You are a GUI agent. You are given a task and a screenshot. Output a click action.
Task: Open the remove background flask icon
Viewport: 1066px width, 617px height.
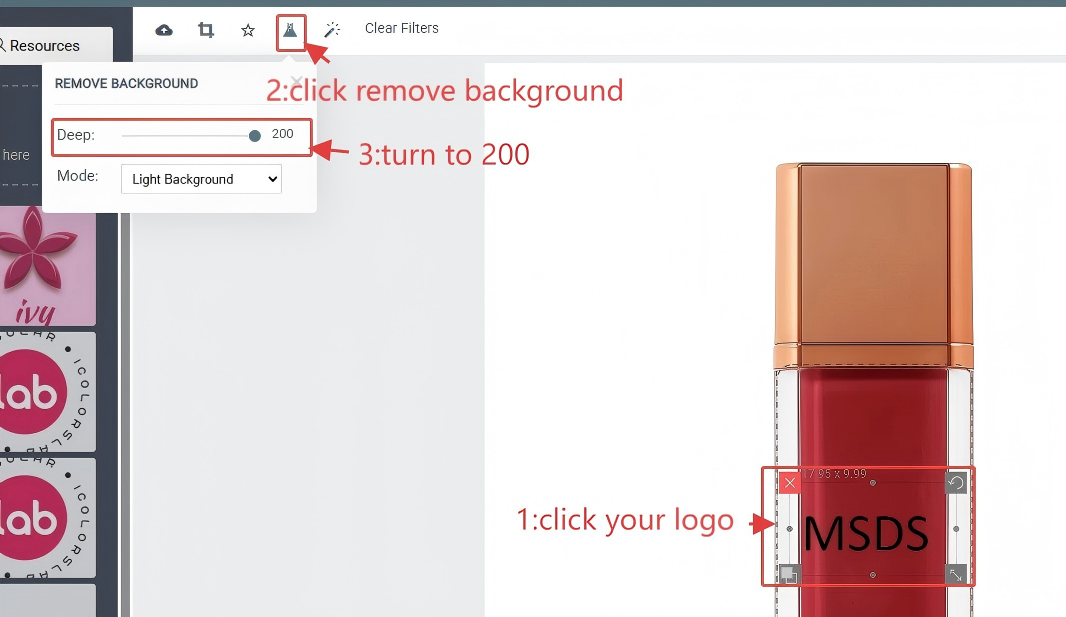(290, 30)
